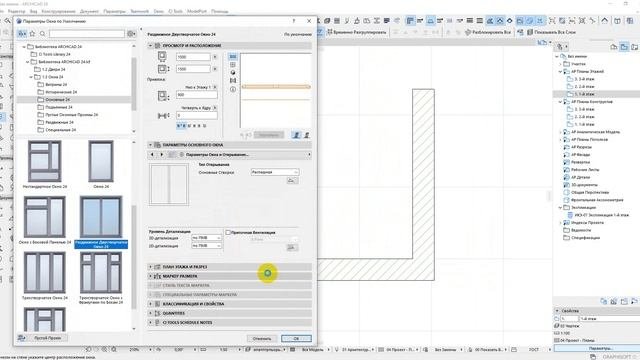Click the chain link icon beside height field
The image size is (640, 360).
tap(215, 69)
